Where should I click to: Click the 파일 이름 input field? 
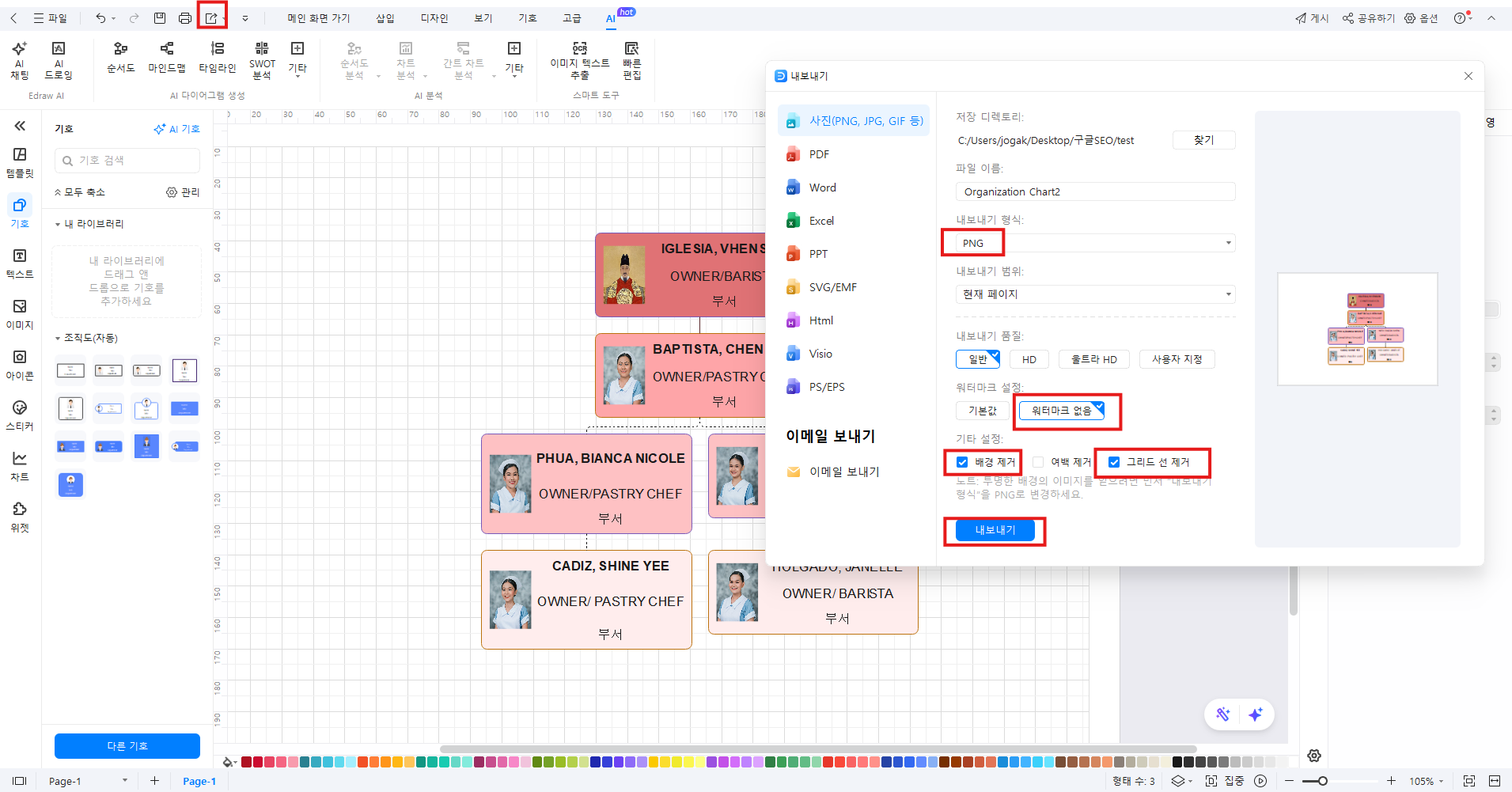tap(1096, 191)
